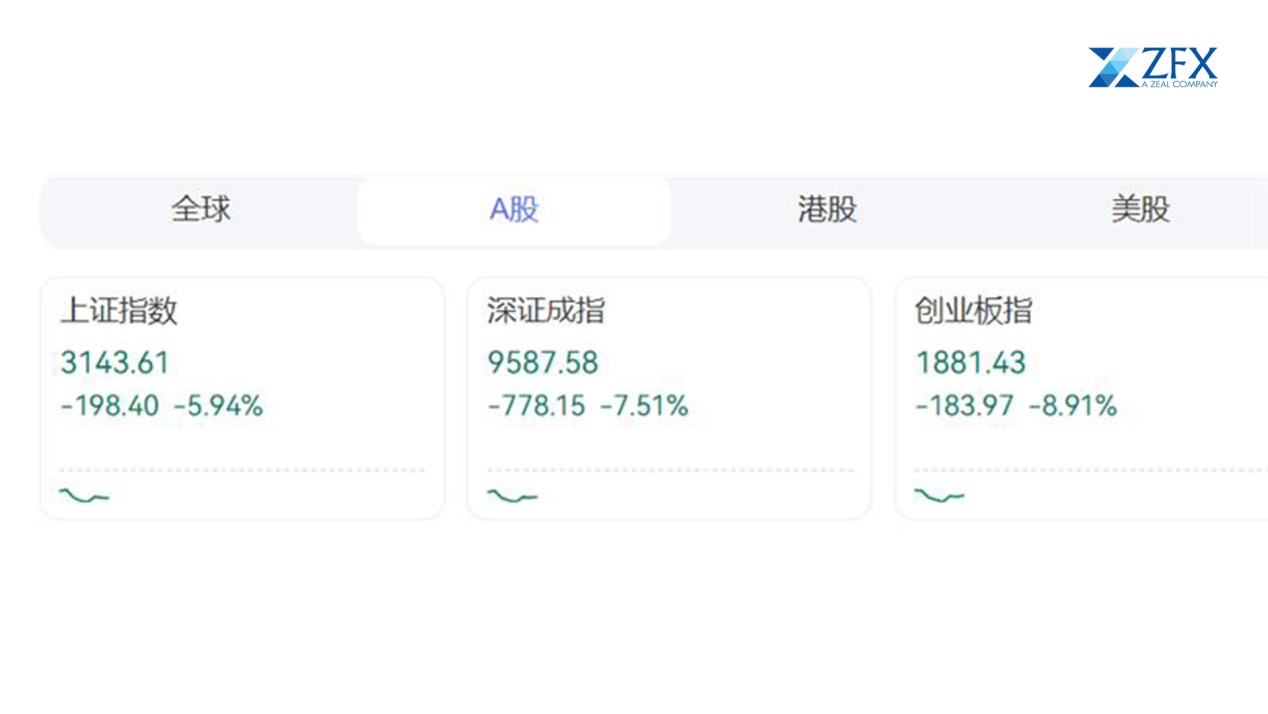Image resolution: width=1268 pixels, height=714 pixels.
Task: Click the 上证指数 value 3143.61
Action: (115, 362)
